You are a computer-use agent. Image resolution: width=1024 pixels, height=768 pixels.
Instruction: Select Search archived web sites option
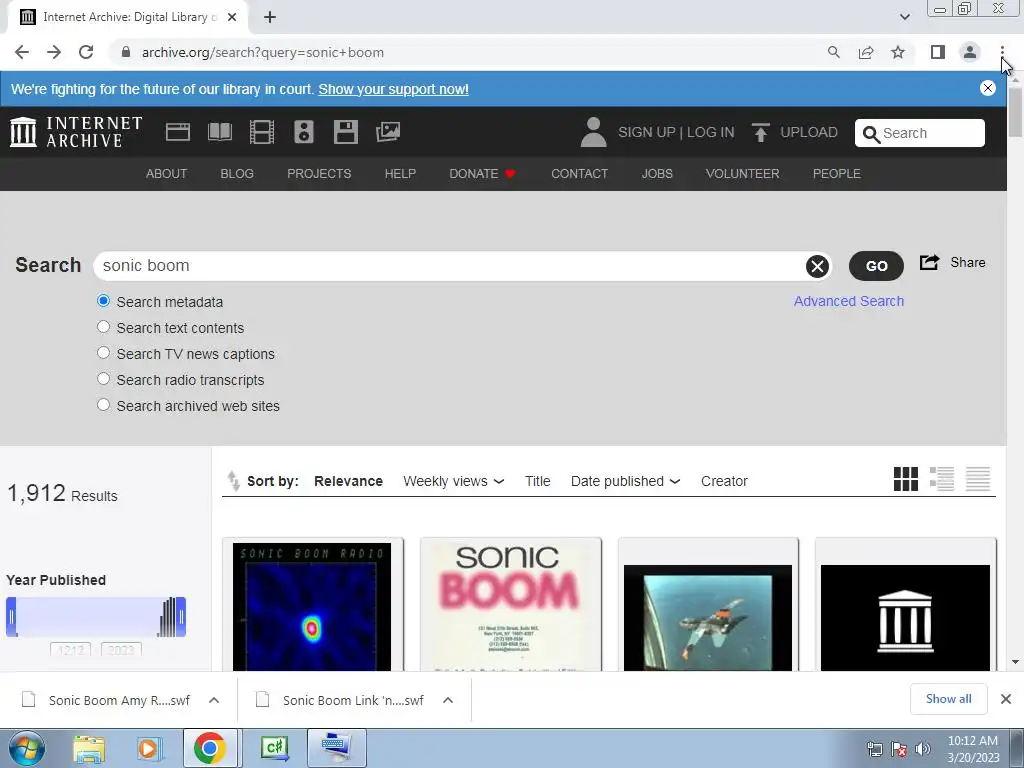tap(103, 406)
